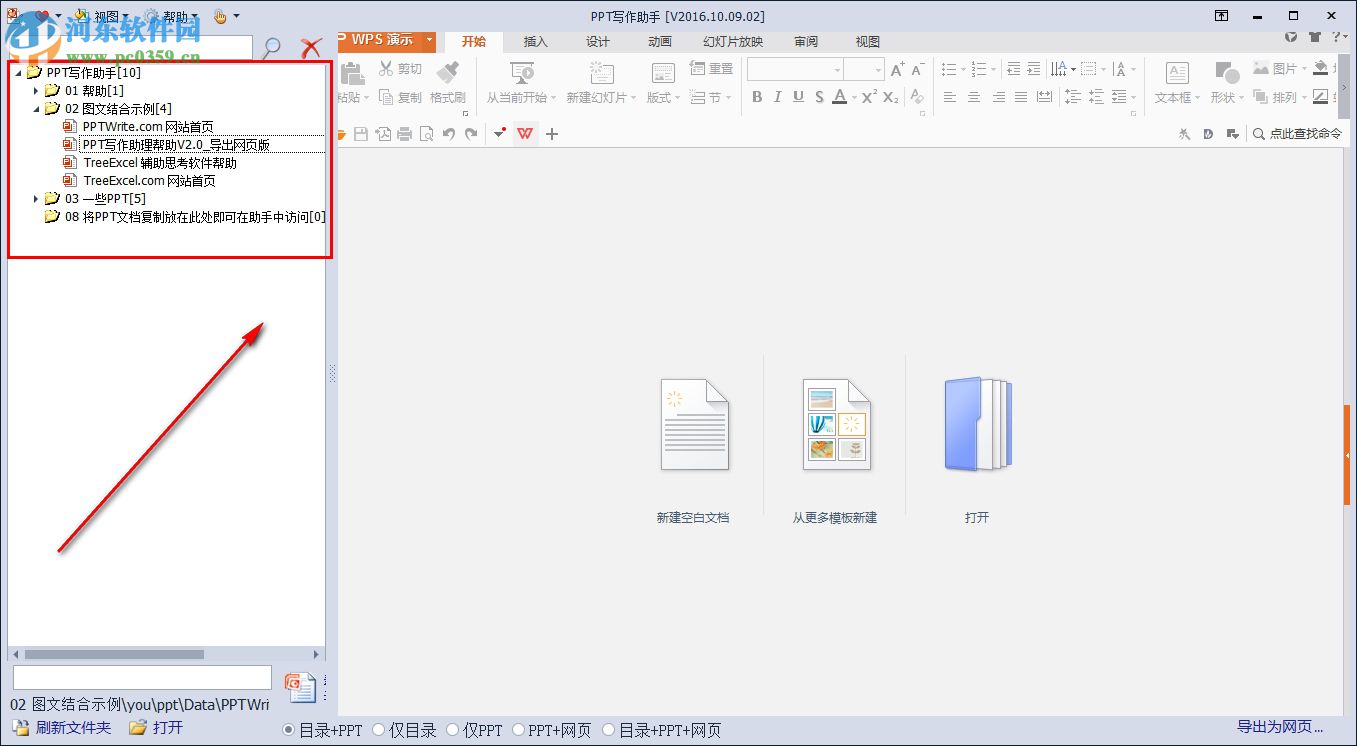The image size is (1357, 746).
Task: Select the 目录+PPT+网页 radio option
Action: [x=610, y=730]
